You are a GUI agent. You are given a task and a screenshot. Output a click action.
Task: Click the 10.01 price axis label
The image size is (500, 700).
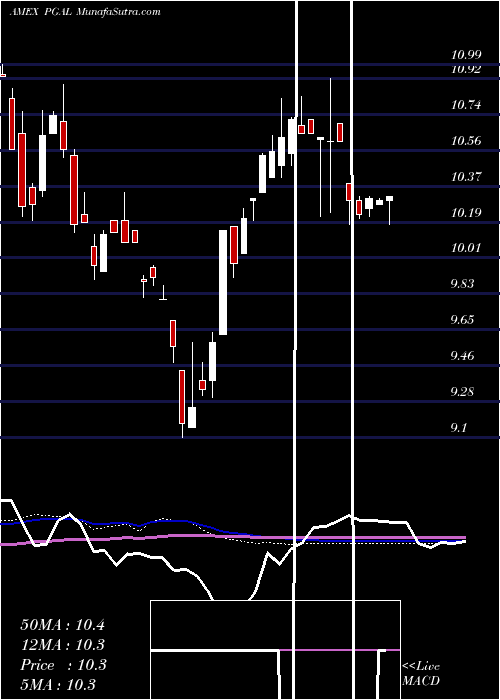pyautogui.click(x=466, y=248)
